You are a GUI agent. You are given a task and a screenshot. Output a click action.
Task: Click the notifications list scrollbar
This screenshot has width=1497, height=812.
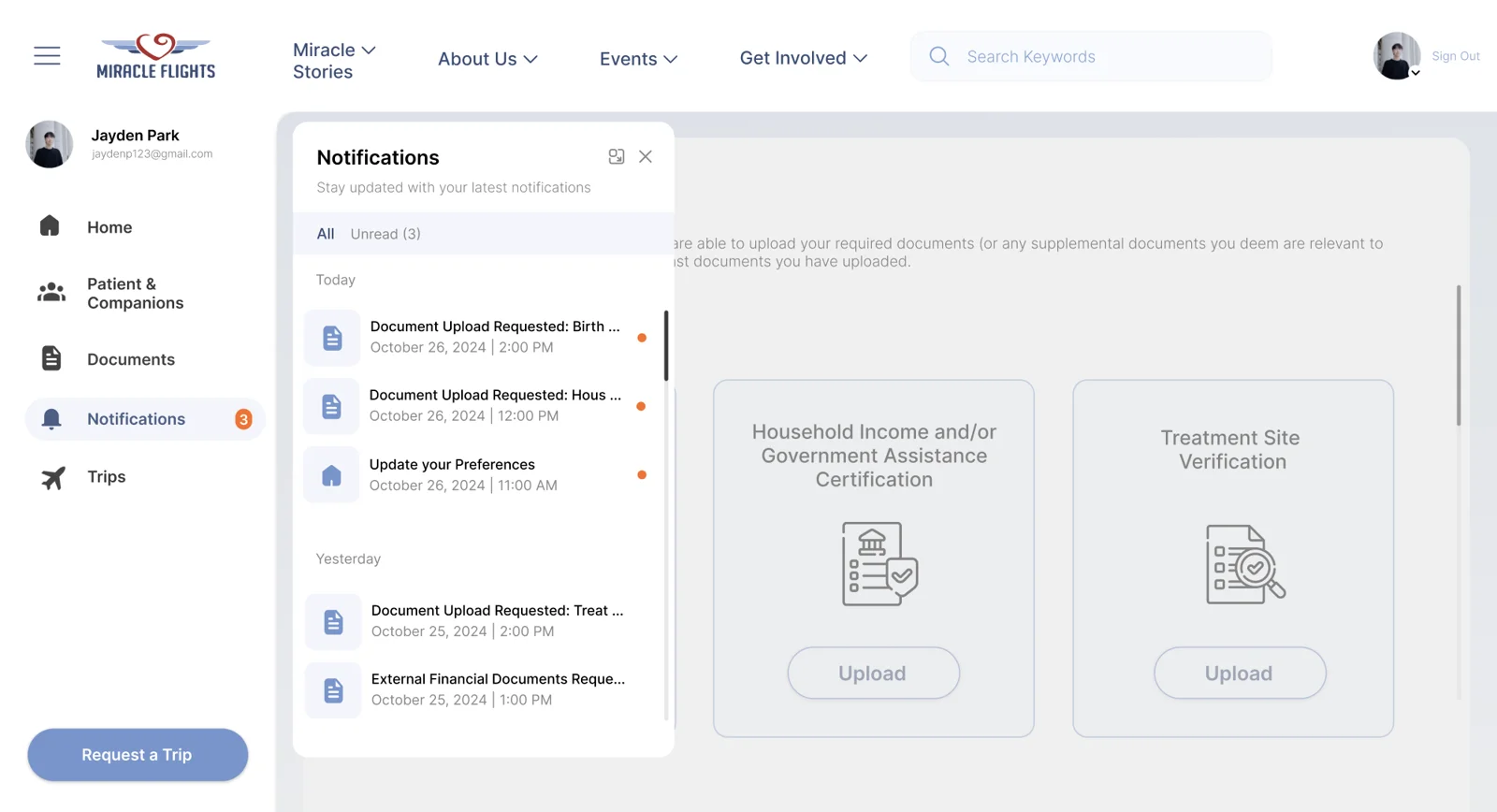(666, 345)
